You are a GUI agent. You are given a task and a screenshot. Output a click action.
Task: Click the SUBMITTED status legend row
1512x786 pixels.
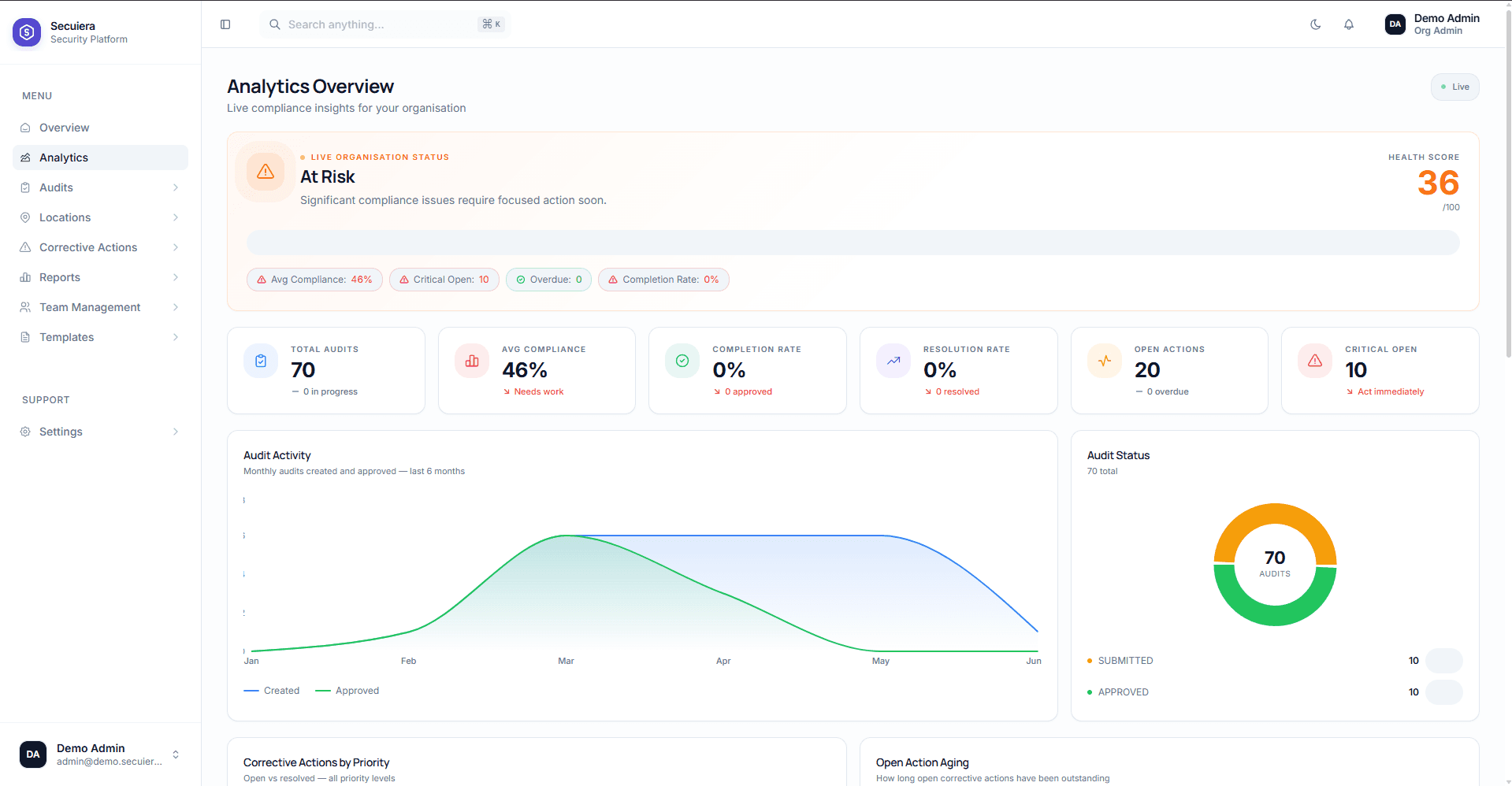click(x=1275, y=661)
